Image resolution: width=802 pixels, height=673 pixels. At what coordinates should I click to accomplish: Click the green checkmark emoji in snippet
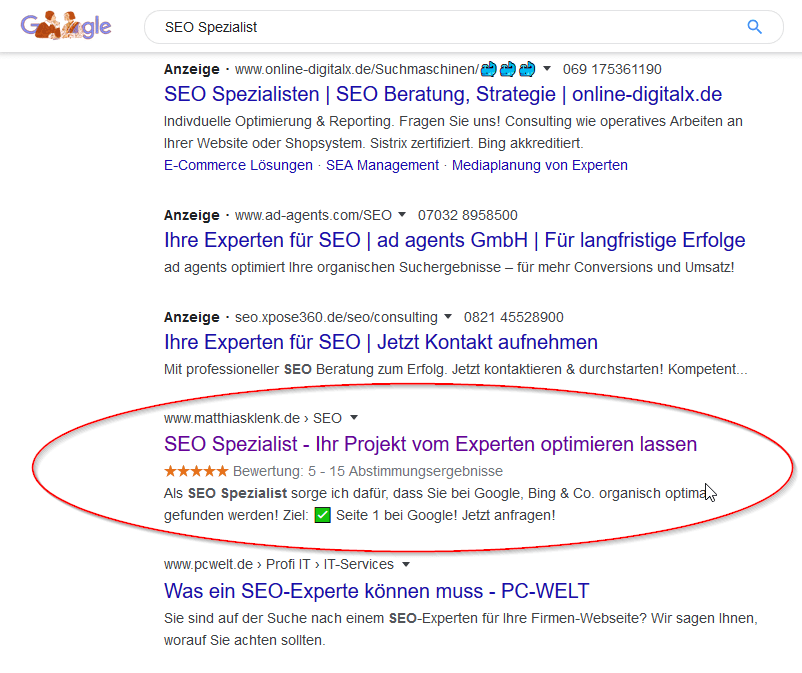click(322, 514)
